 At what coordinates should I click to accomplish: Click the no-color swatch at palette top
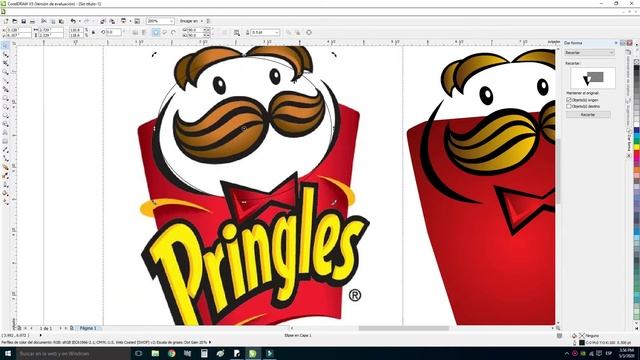[x=636, y=62]
